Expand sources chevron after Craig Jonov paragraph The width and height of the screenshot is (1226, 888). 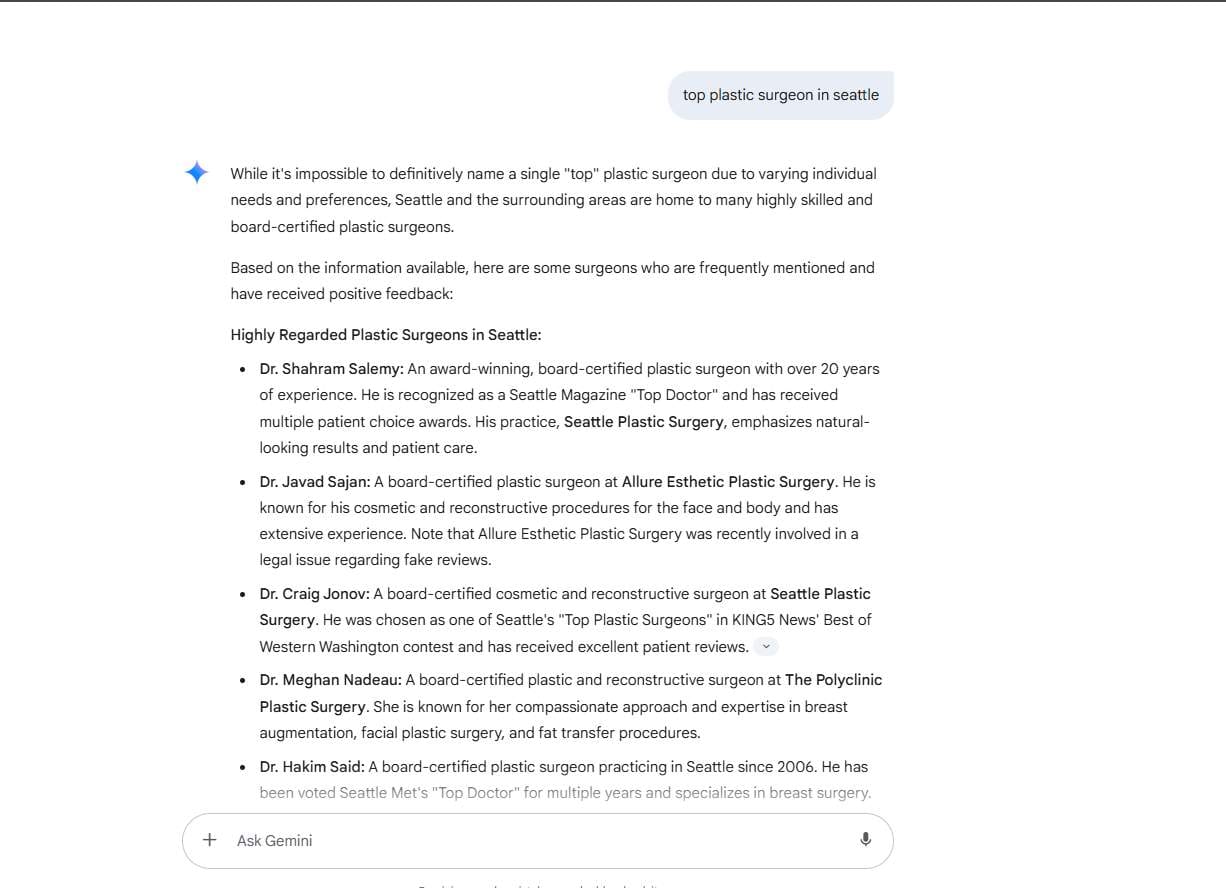pyautogui.click(x=766, y=647)
